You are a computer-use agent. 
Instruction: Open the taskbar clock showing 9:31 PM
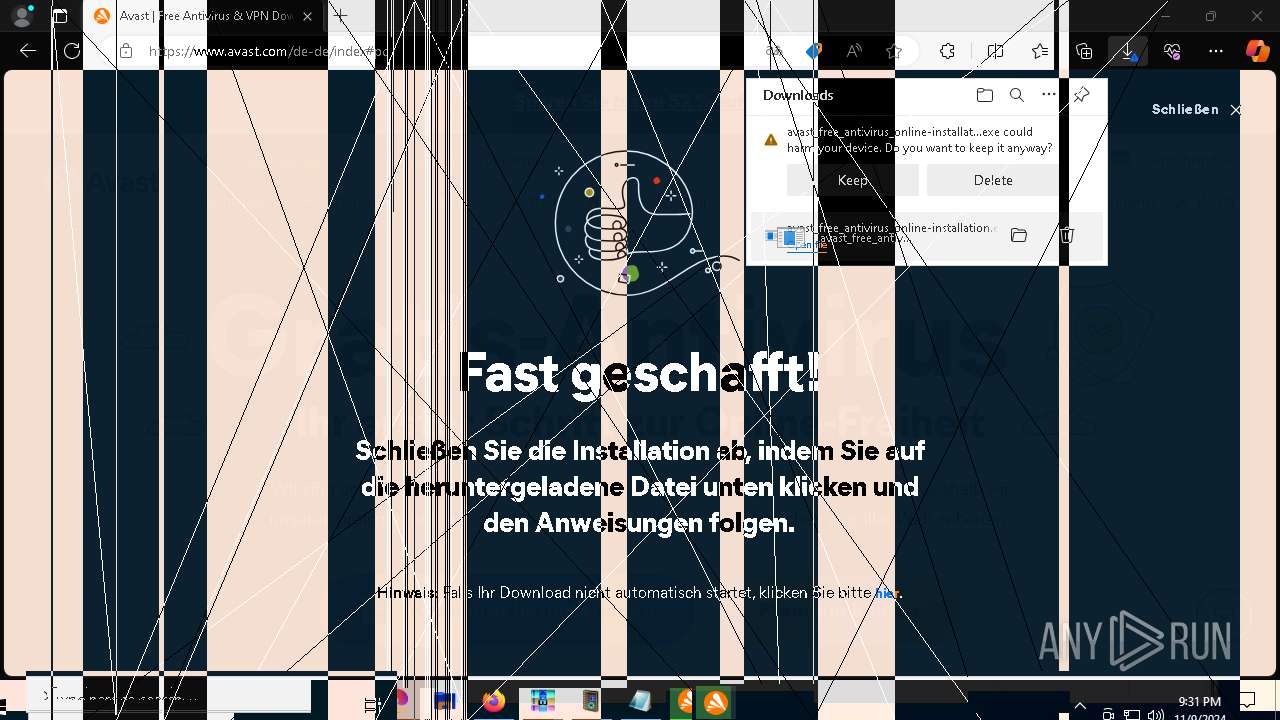1199,708
